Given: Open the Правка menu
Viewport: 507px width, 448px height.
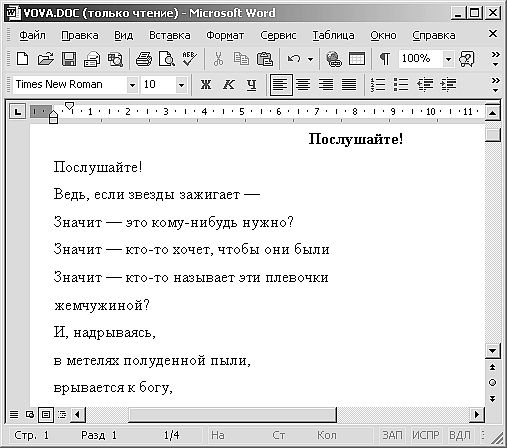Looking at the screenshot, I should point(80,35).
